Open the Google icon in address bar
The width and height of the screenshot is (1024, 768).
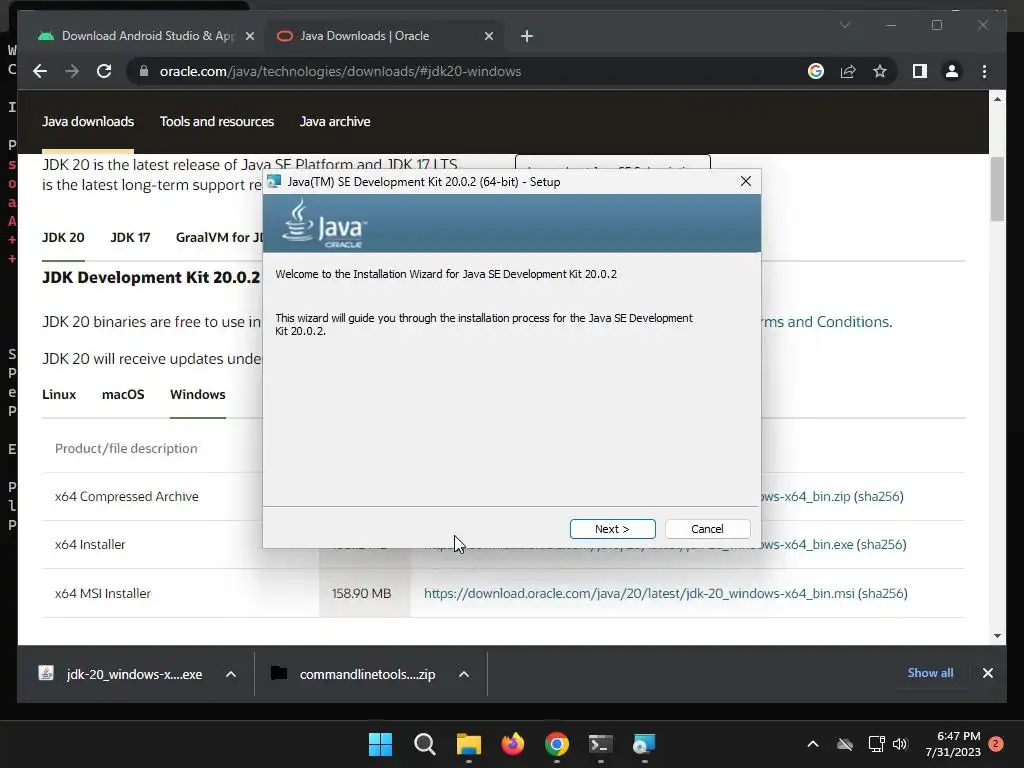[x=816, y=71]
